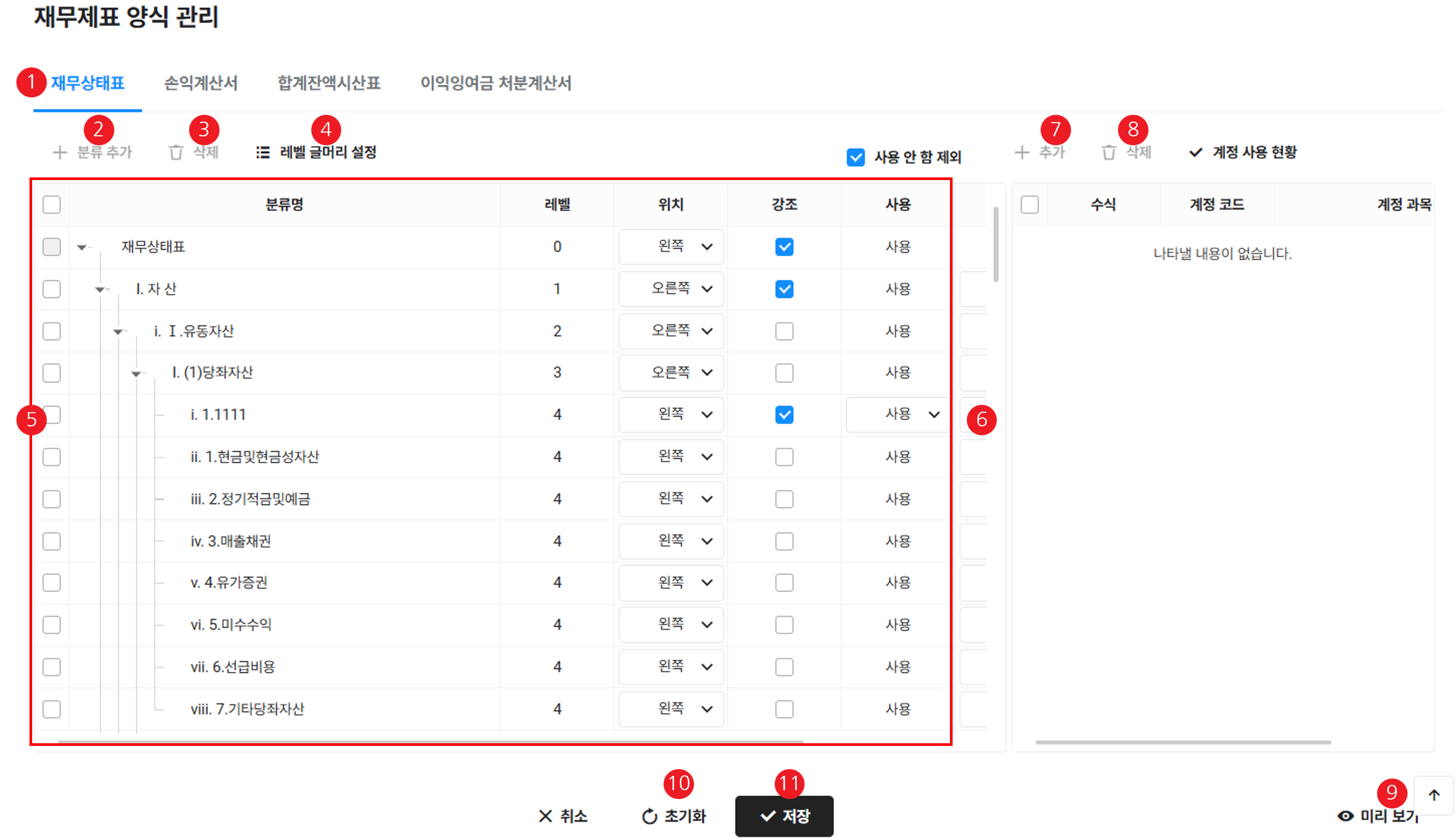Click the eye icon for 미리 보기

point(1345,815)
